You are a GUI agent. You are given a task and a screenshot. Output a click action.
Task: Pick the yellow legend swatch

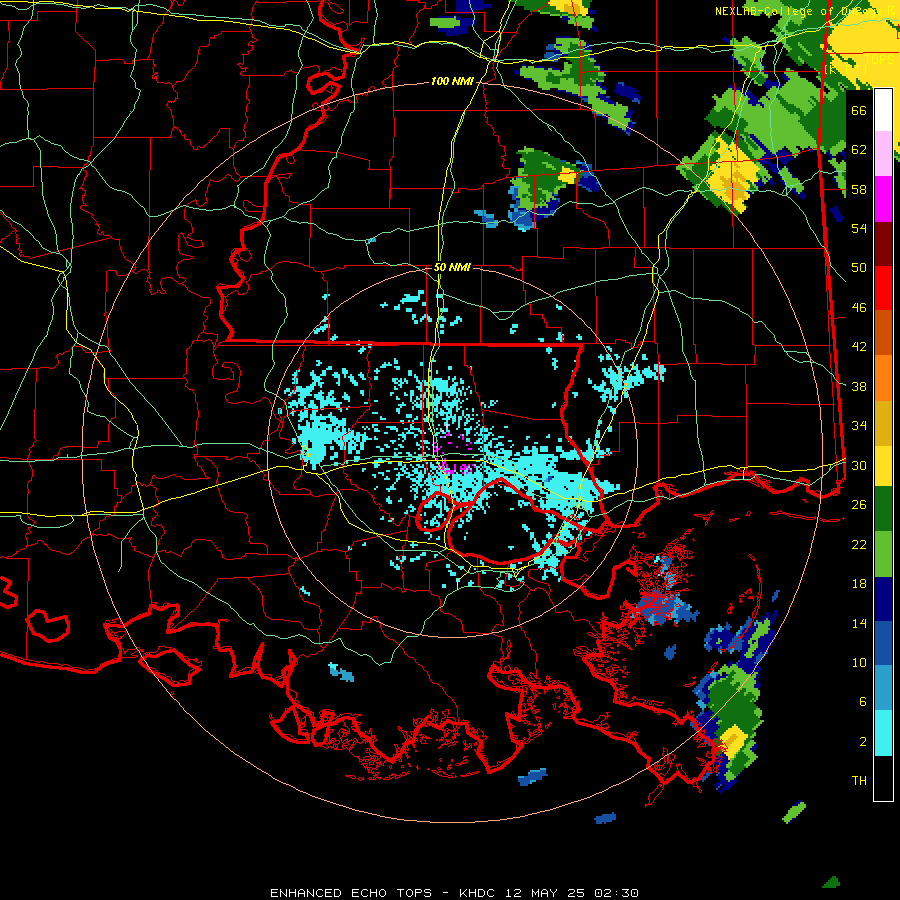click(883, 465)
